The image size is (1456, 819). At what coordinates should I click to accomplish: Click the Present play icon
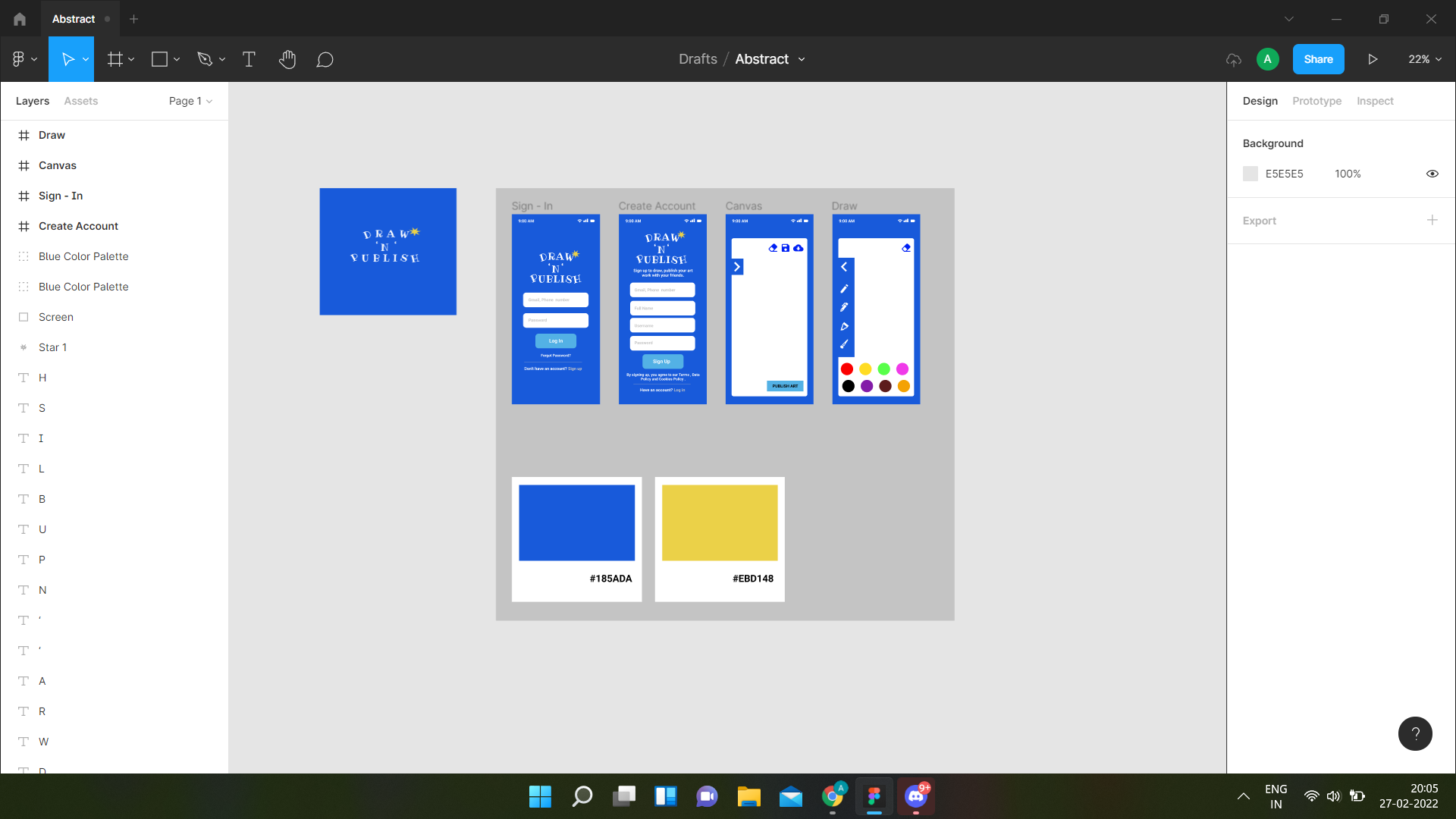click(1373, 59)
